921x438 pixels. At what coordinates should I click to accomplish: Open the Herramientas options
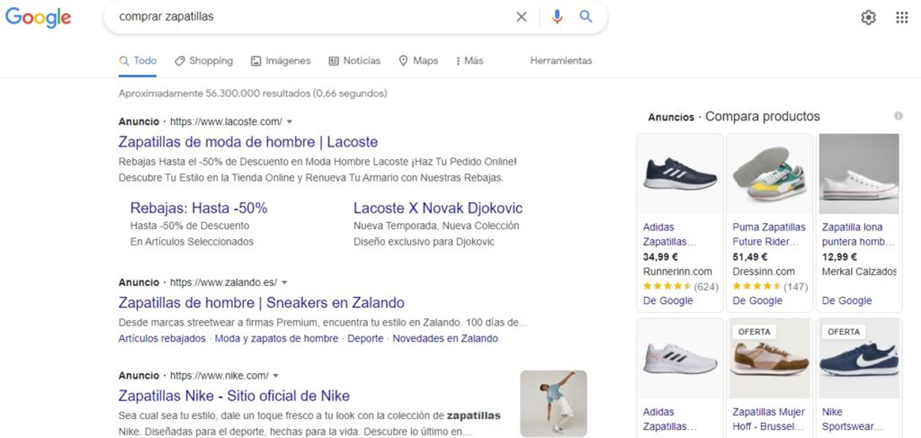[x=561, y=60]
